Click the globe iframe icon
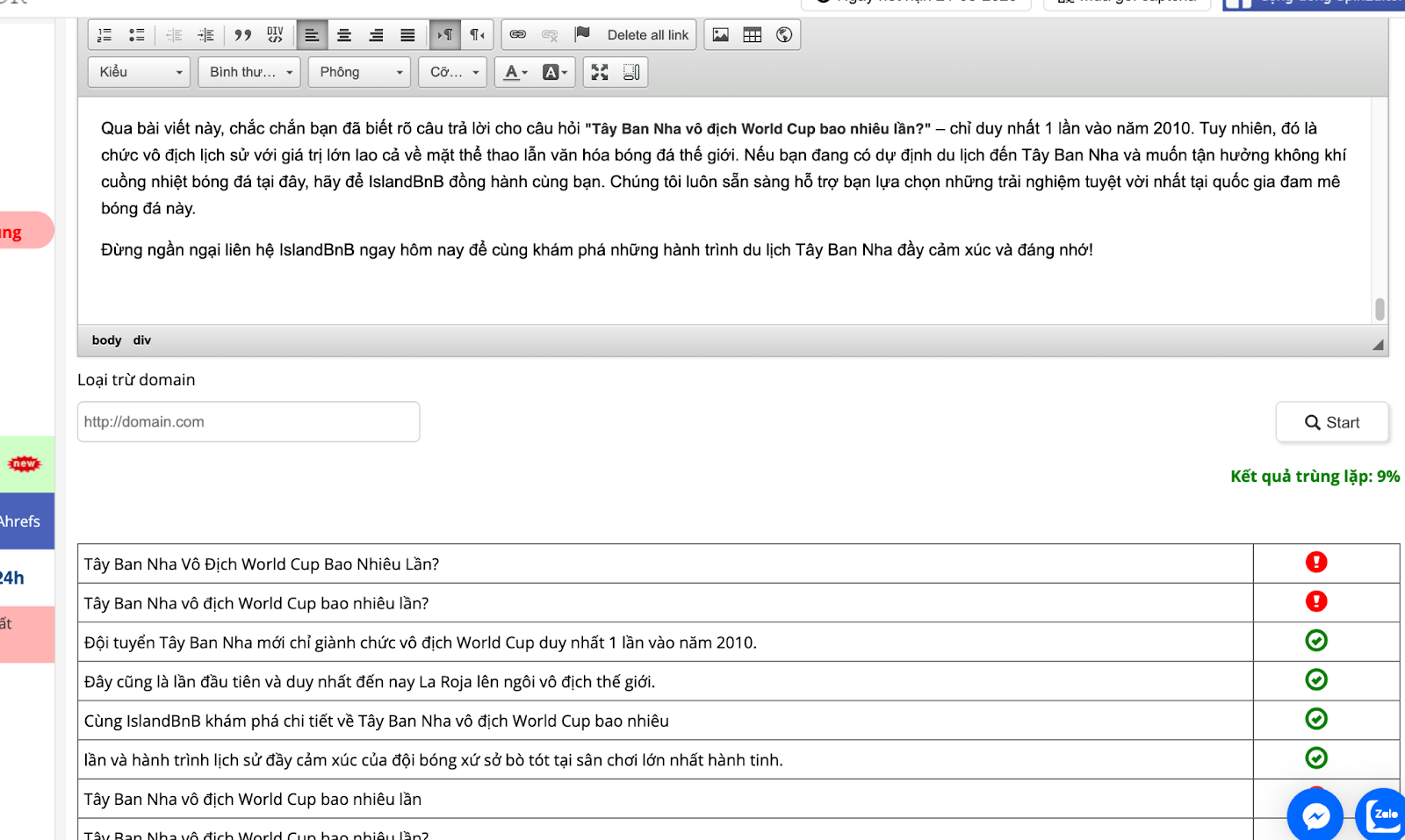1405x840 pixels. click(x=784, y=35)
